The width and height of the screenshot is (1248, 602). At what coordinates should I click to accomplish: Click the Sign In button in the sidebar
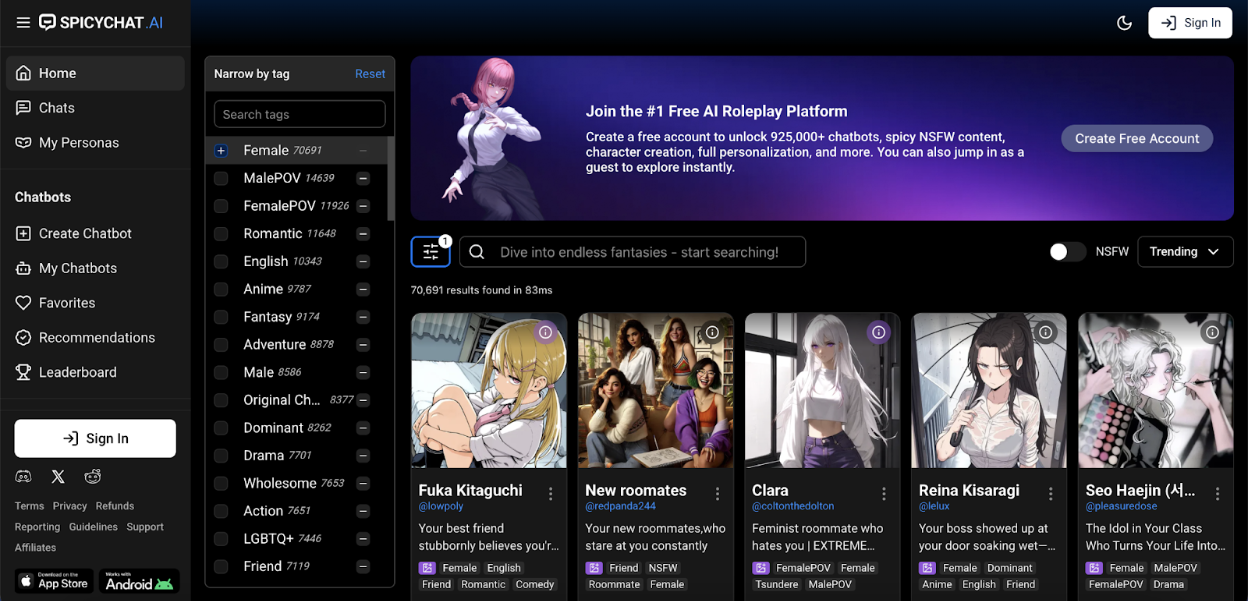[95, 438]
